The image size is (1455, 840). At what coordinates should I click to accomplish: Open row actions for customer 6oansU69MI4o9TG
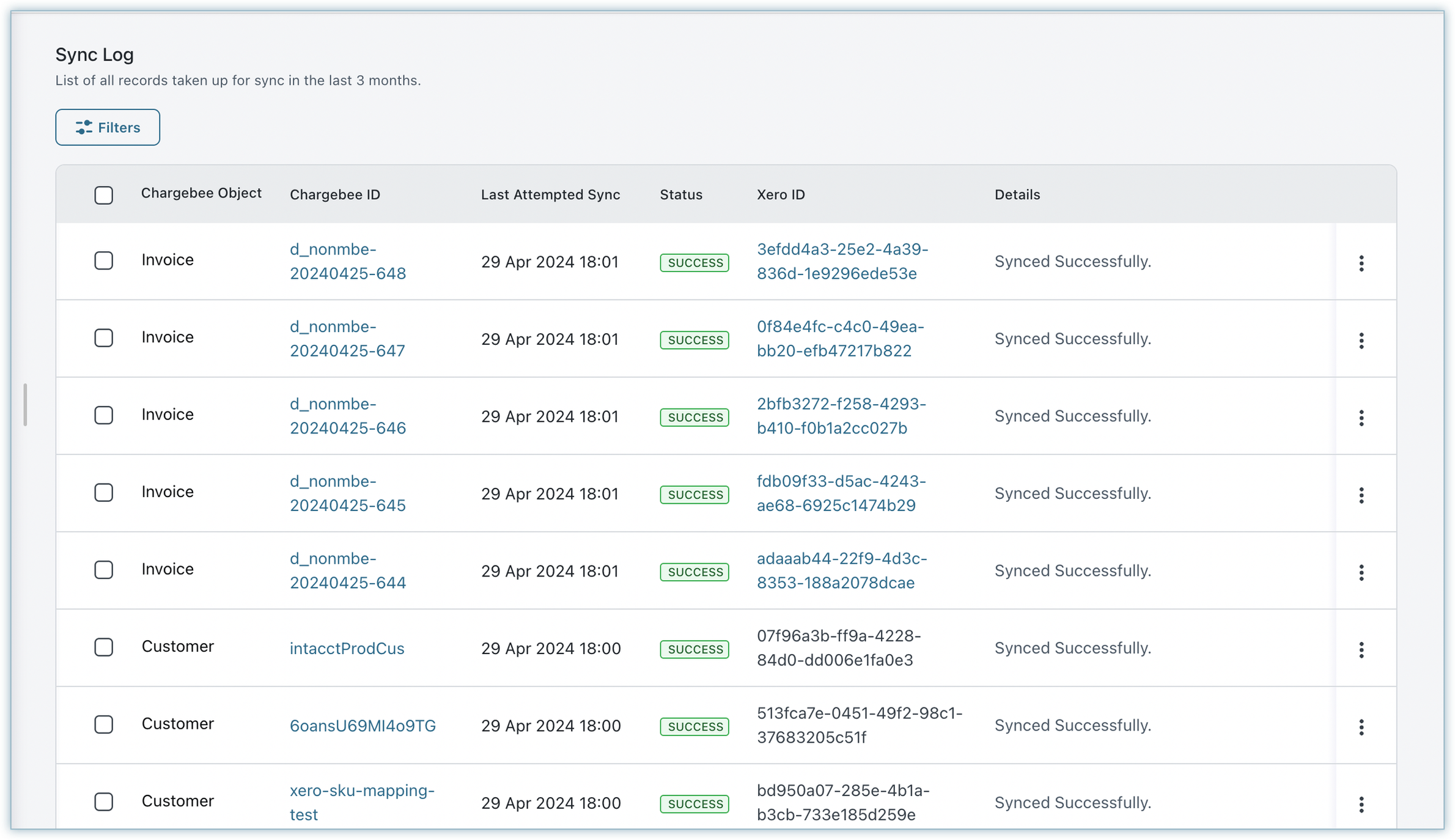(1361, 727)
